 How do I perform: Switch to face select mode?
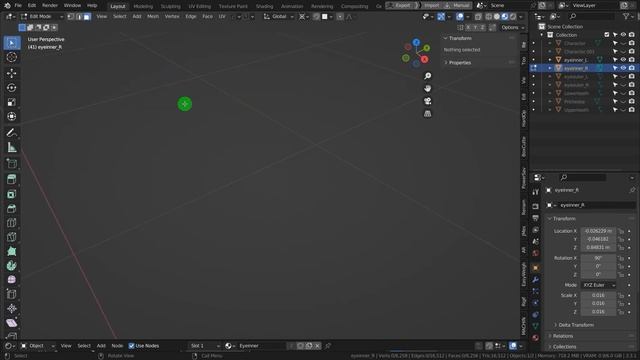point(87,16)
